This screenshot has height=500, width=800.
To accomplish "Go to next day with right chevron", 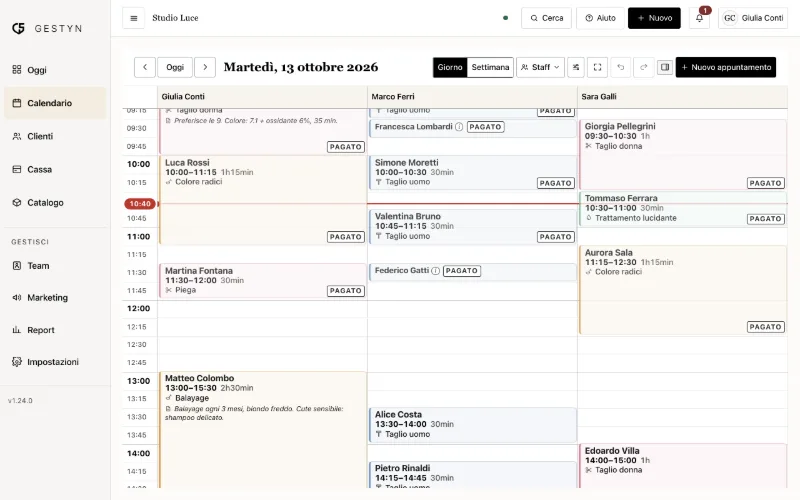I will [x=205, y=67].
